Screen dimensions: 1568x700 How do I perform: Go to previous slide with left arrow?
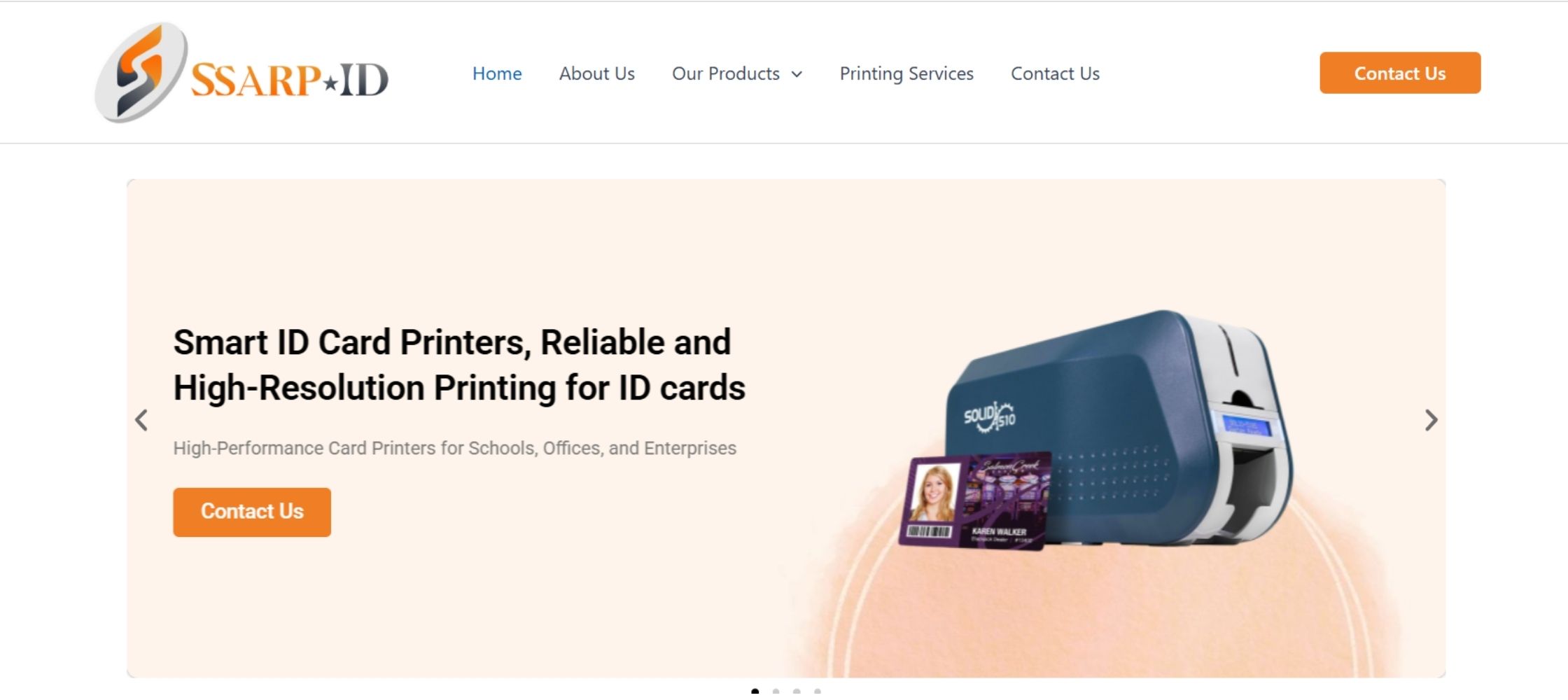pos(141,420)
